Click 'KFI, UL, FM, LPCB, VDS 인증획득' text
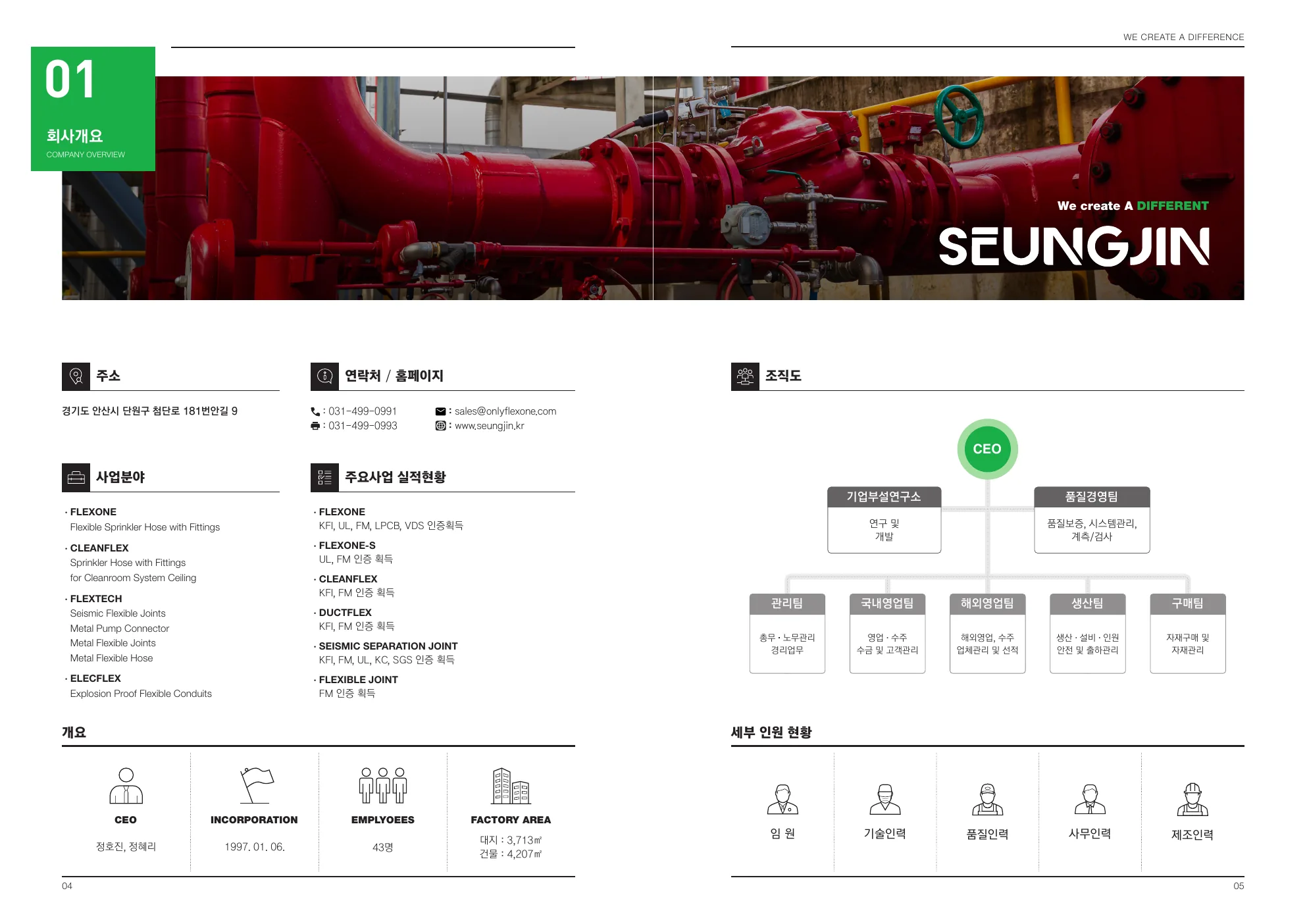This screenshot has width=1307, height=924. [x=391, y=526]
